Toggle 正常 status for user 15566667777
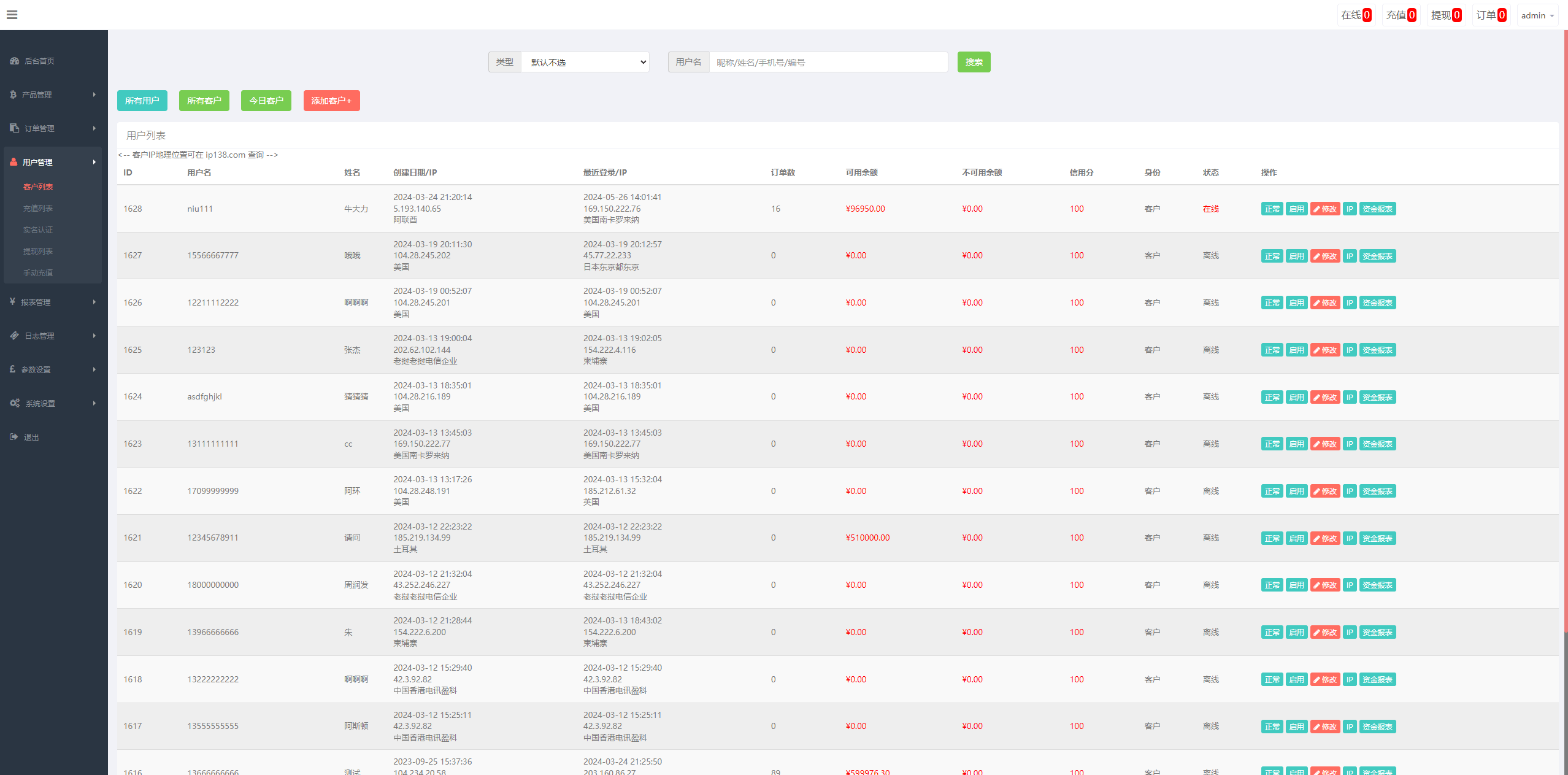 pyautogui.click(x=1272, y=256)
